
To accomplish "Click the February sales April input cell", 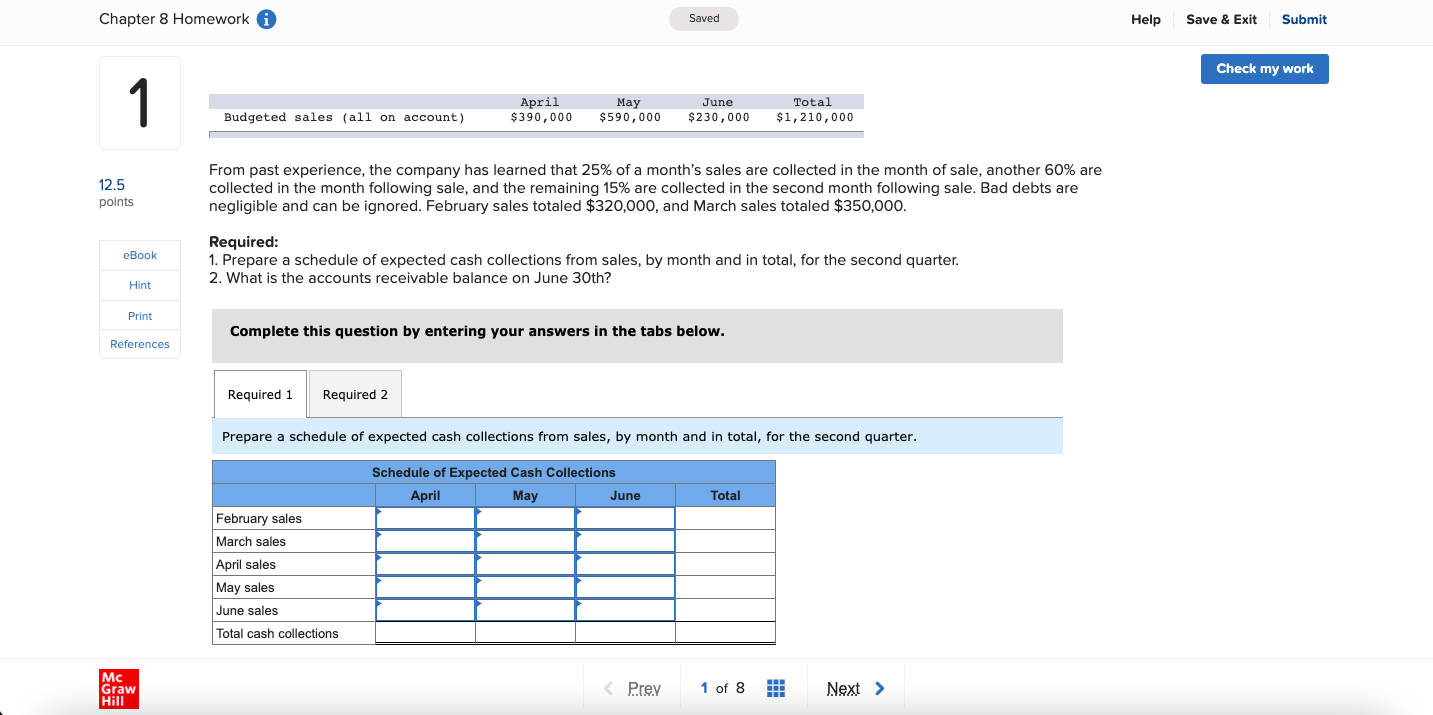I will tap(425, 518).
